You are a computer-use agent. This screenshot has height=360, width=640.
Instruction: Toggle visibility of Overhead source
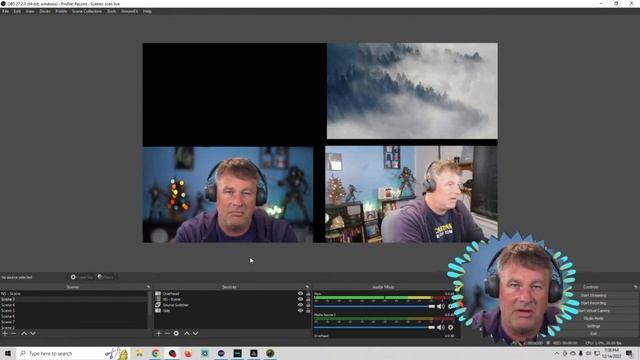[300, 294]
